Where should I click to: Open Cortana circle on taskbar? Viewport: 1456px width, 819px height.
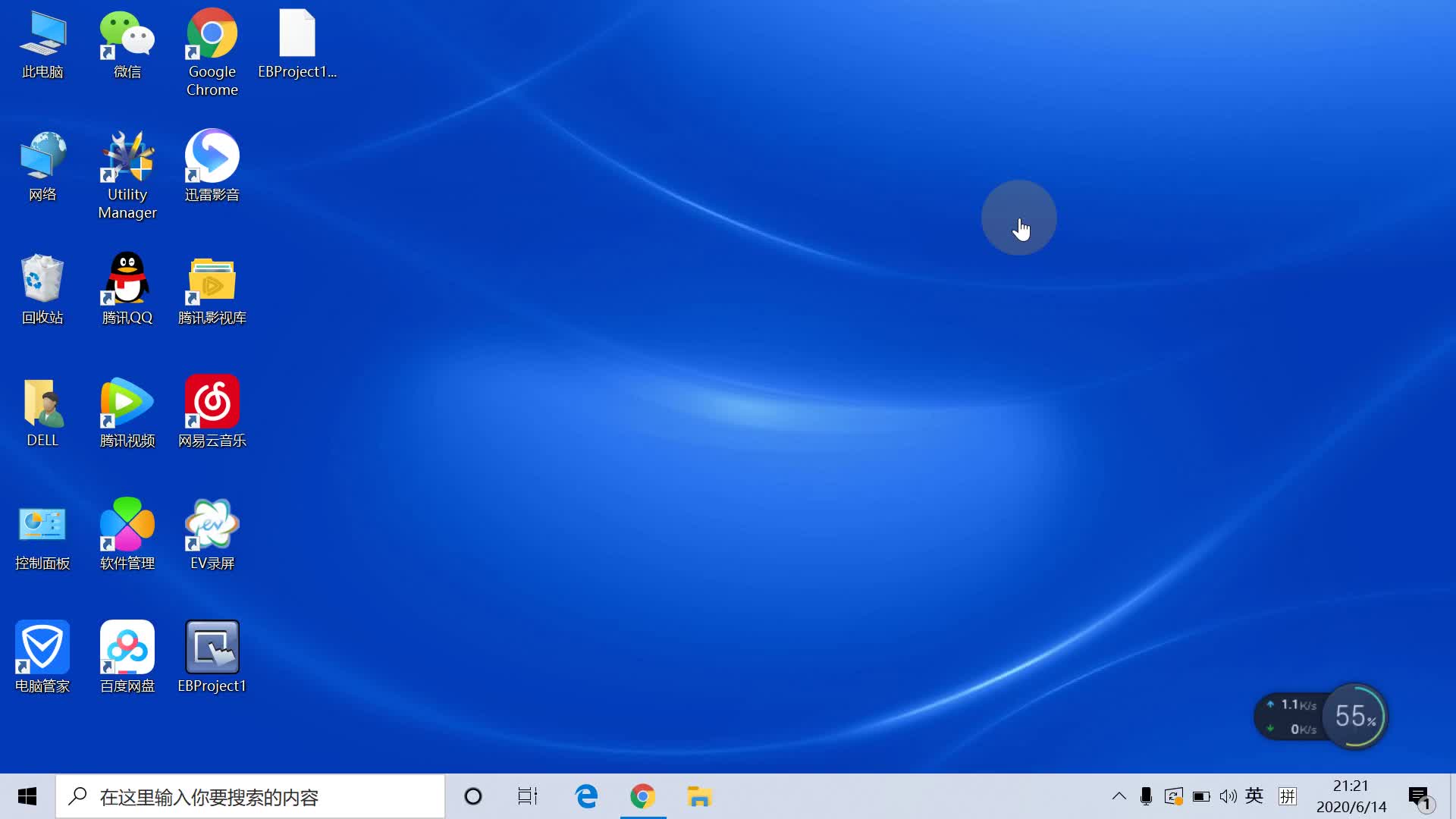[x=473, y=796]
